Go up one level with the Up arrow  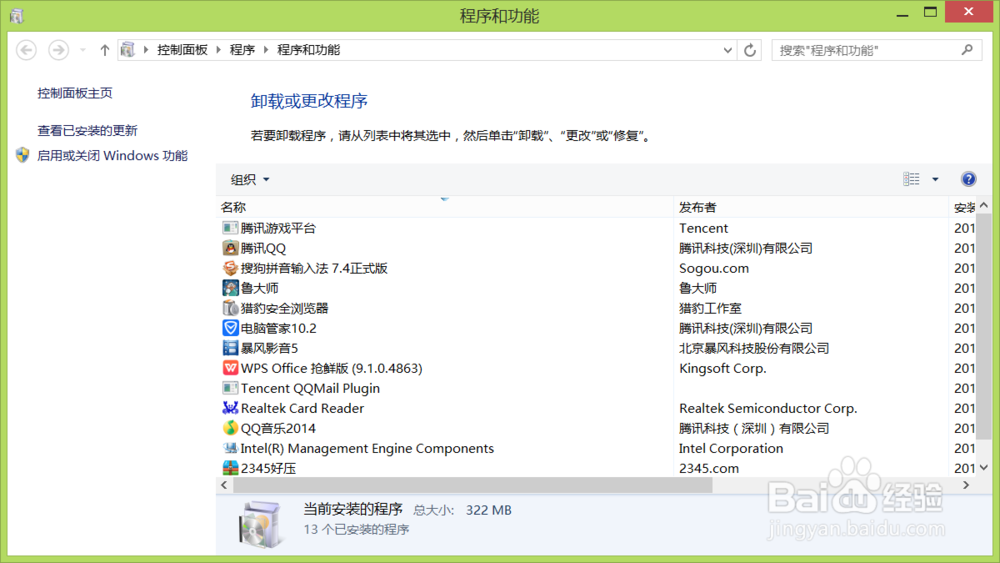click(x=105, y=50)
